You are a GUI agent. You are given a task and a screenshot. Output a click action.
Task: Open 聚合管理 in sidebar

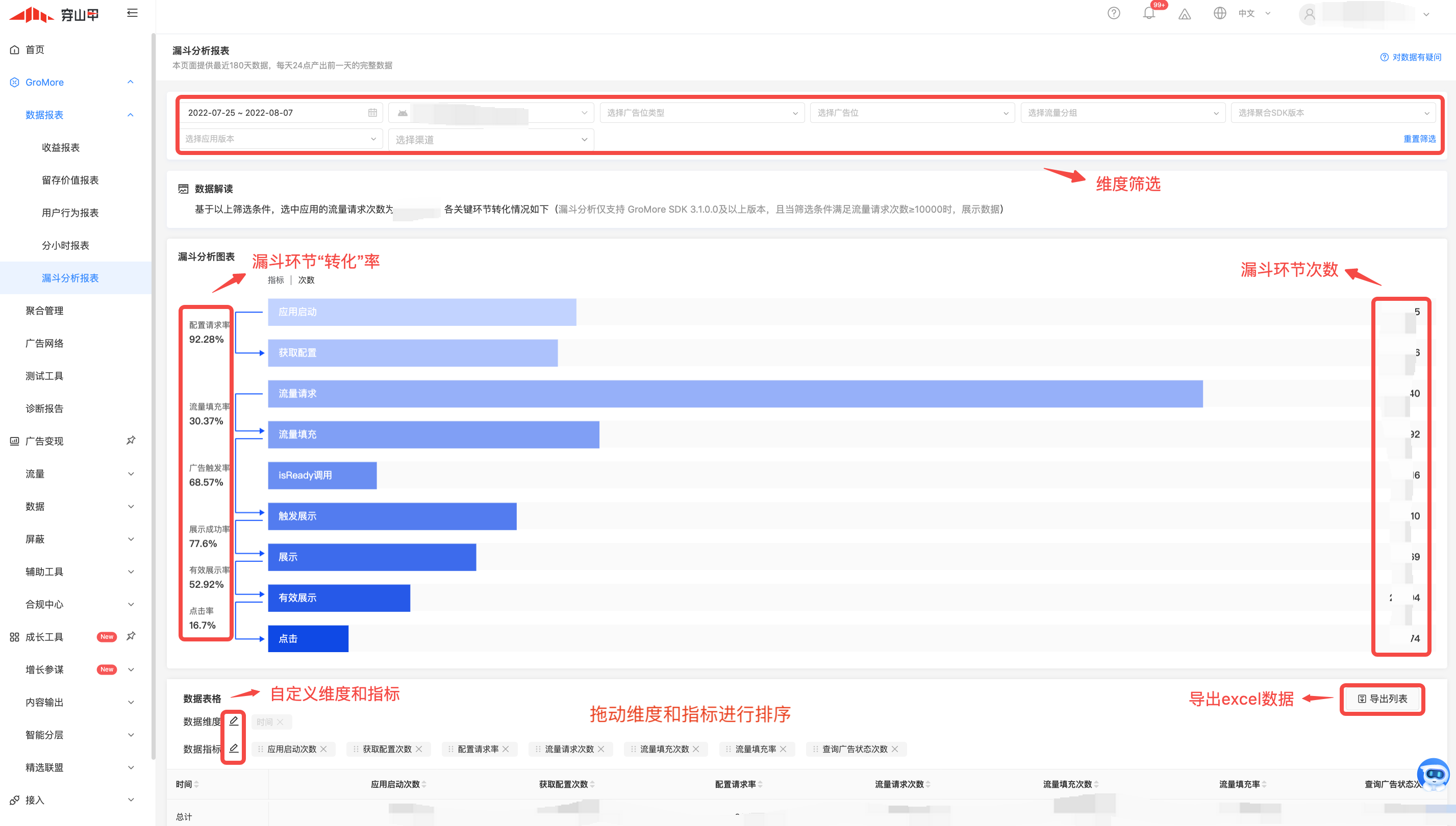point(44,311)
